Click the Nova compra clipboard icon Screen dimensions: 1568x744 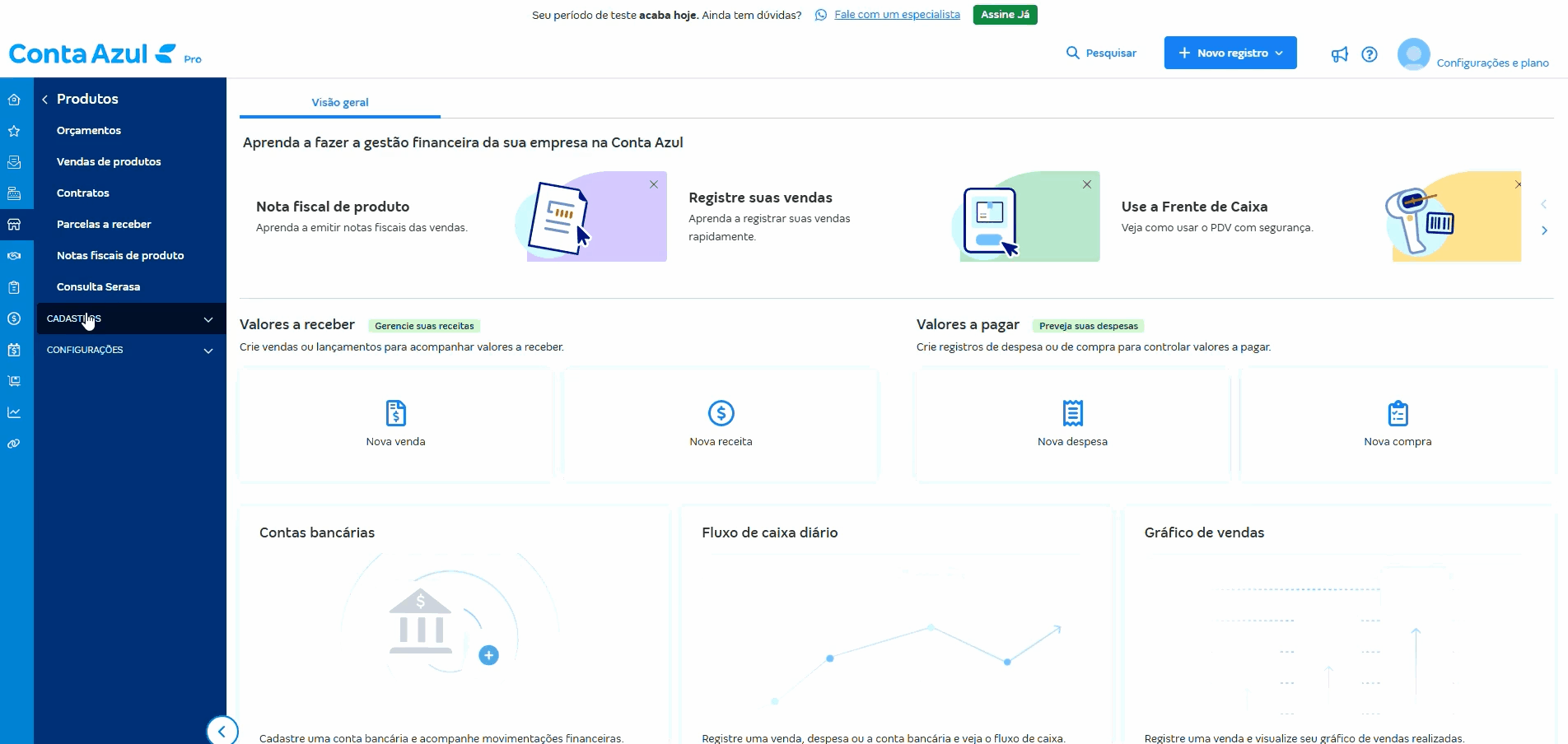1398,413
